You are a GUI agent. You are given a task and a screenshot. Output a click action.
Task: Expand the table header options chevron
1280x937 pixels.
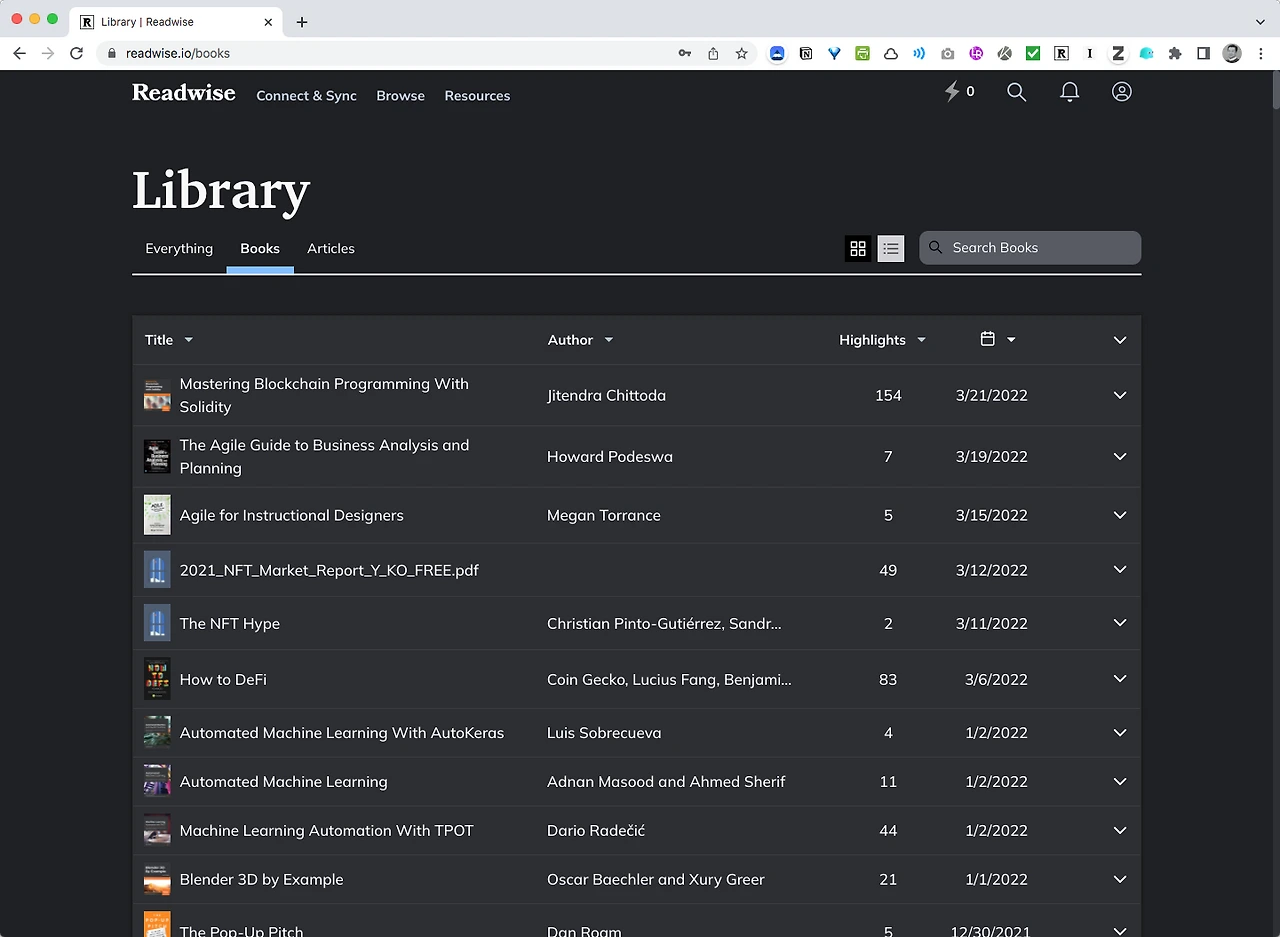pyautogui.click(x=1120, y=340)
